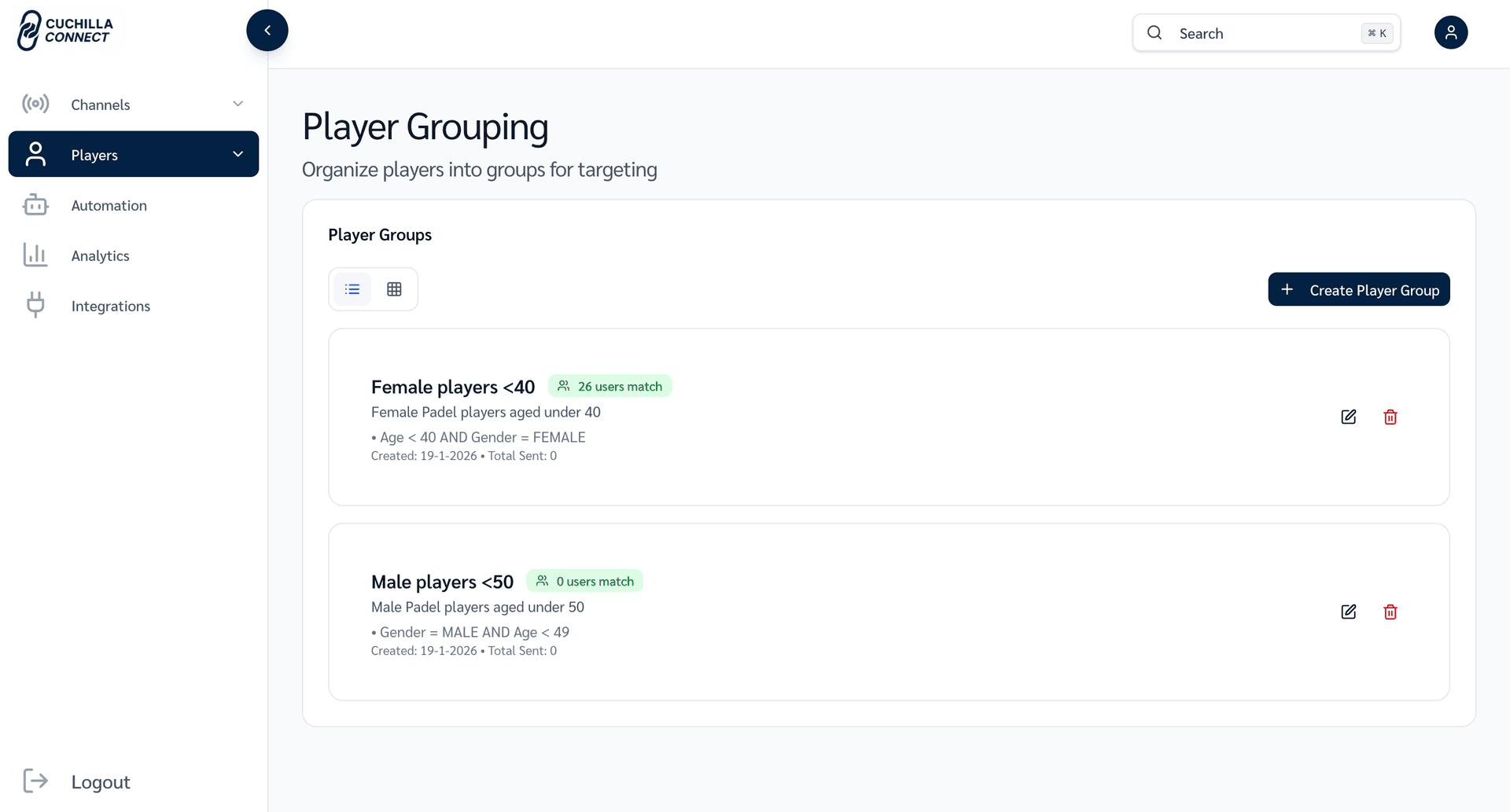
Task: Click the 26 users match badge
Action: [x=610, y=386]
